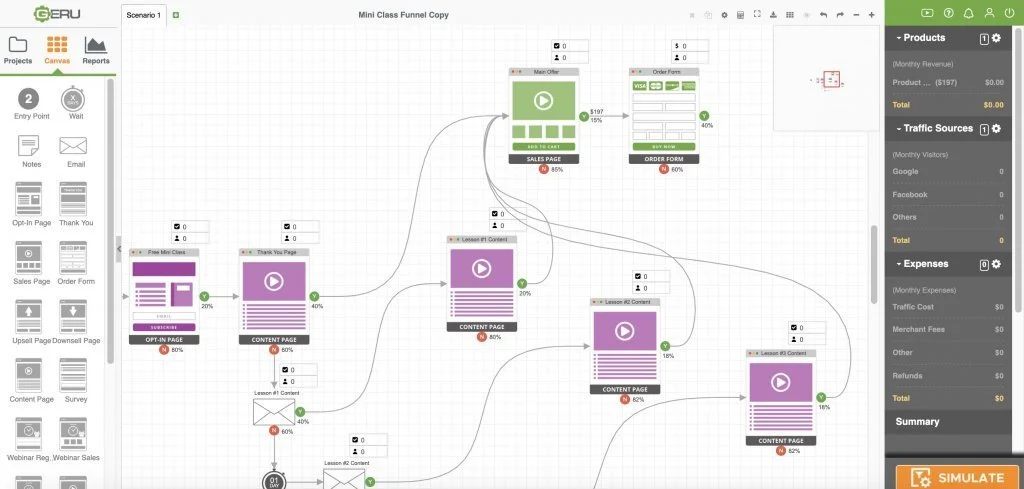The image size is (1024, 489).
Task: Click the Opt-In Page green Y connector
Action: 204,296
